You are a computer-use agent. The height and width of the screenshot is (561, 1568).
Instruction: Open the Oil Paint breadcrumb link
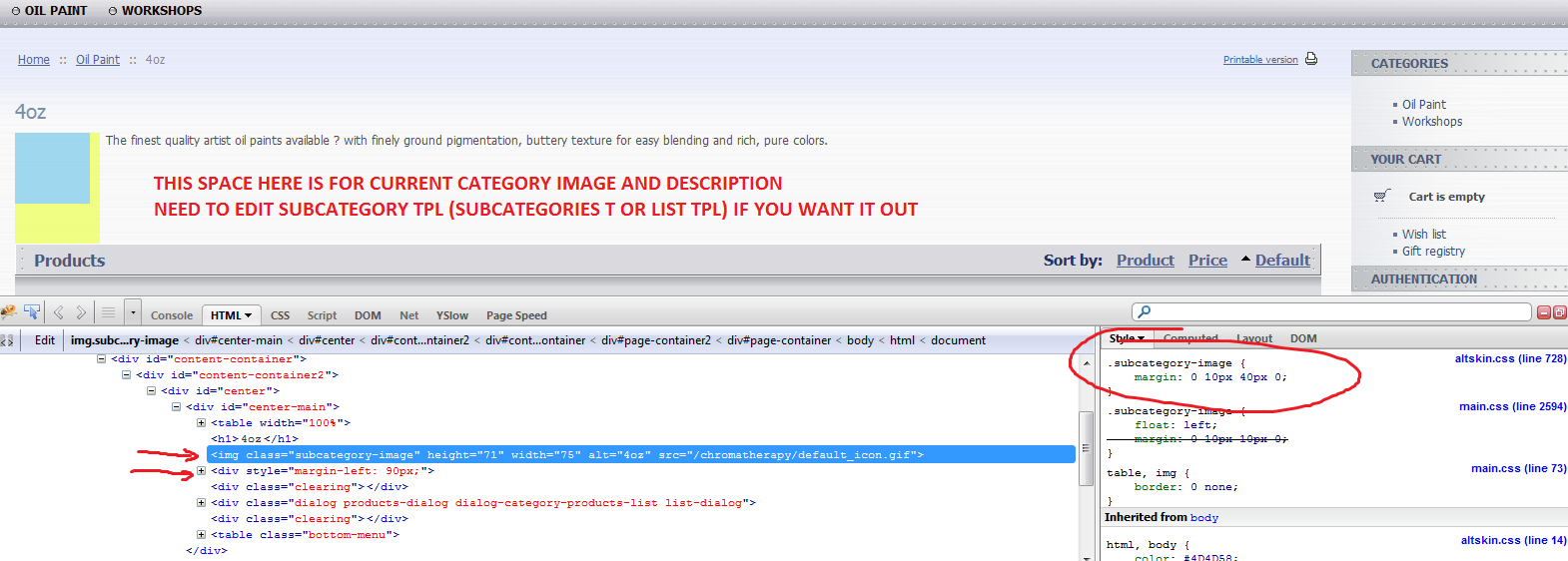(x=98, y=60)
